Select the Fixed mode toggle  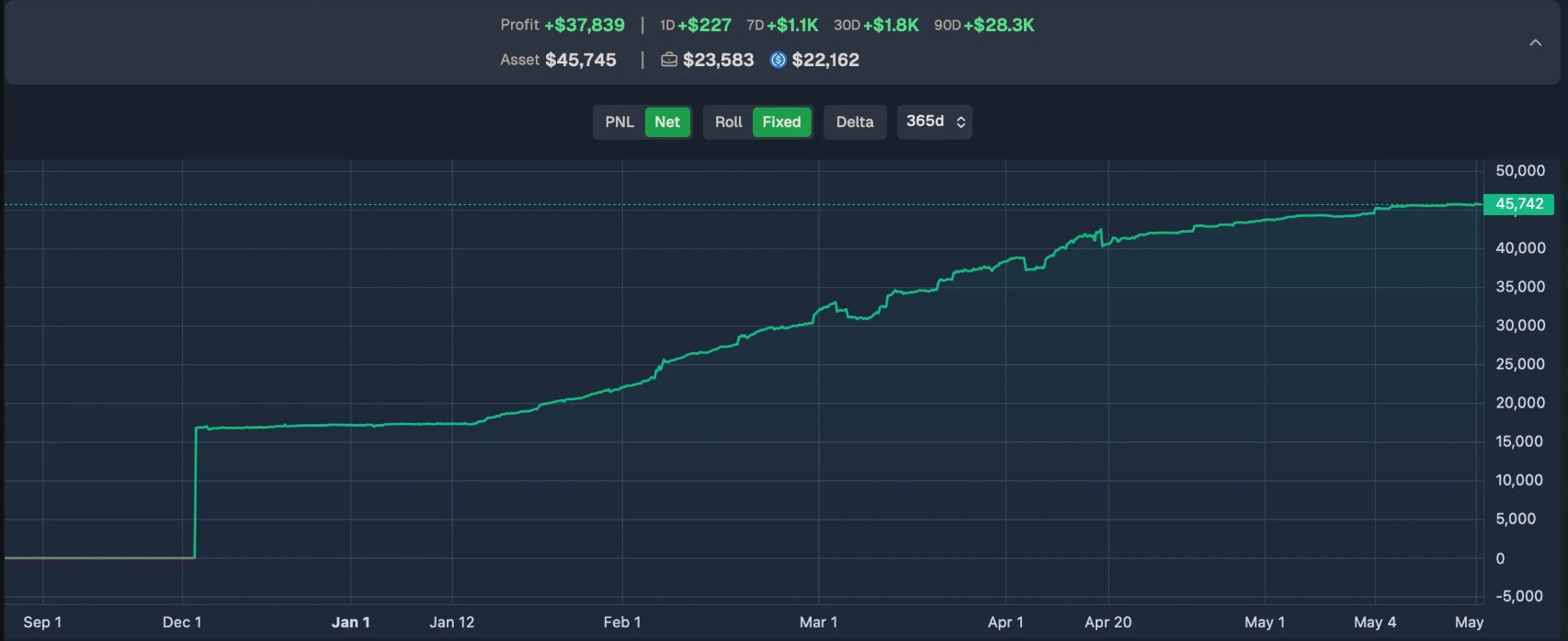pos(781,121)
